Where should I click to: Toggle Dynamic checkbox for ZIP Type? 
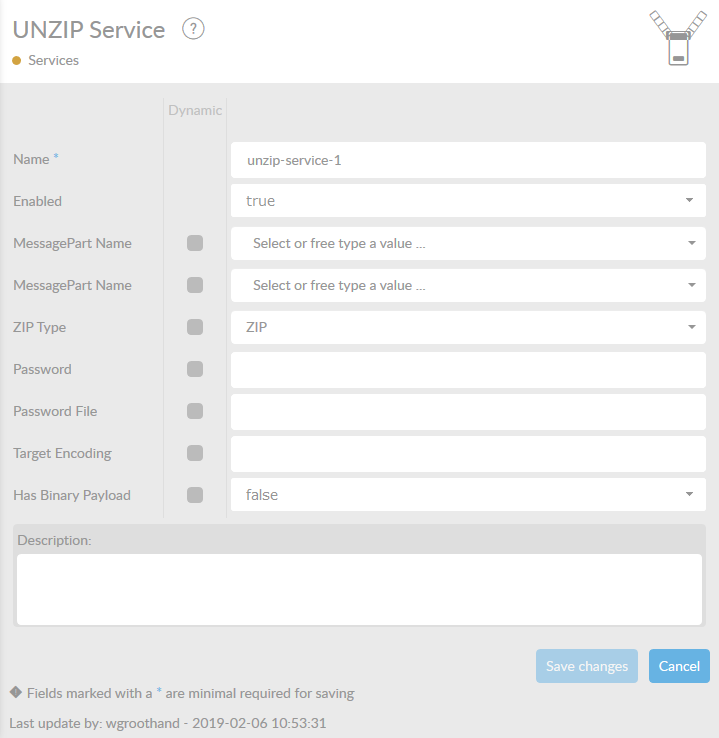pyautogui.click(x=195, y=327)
